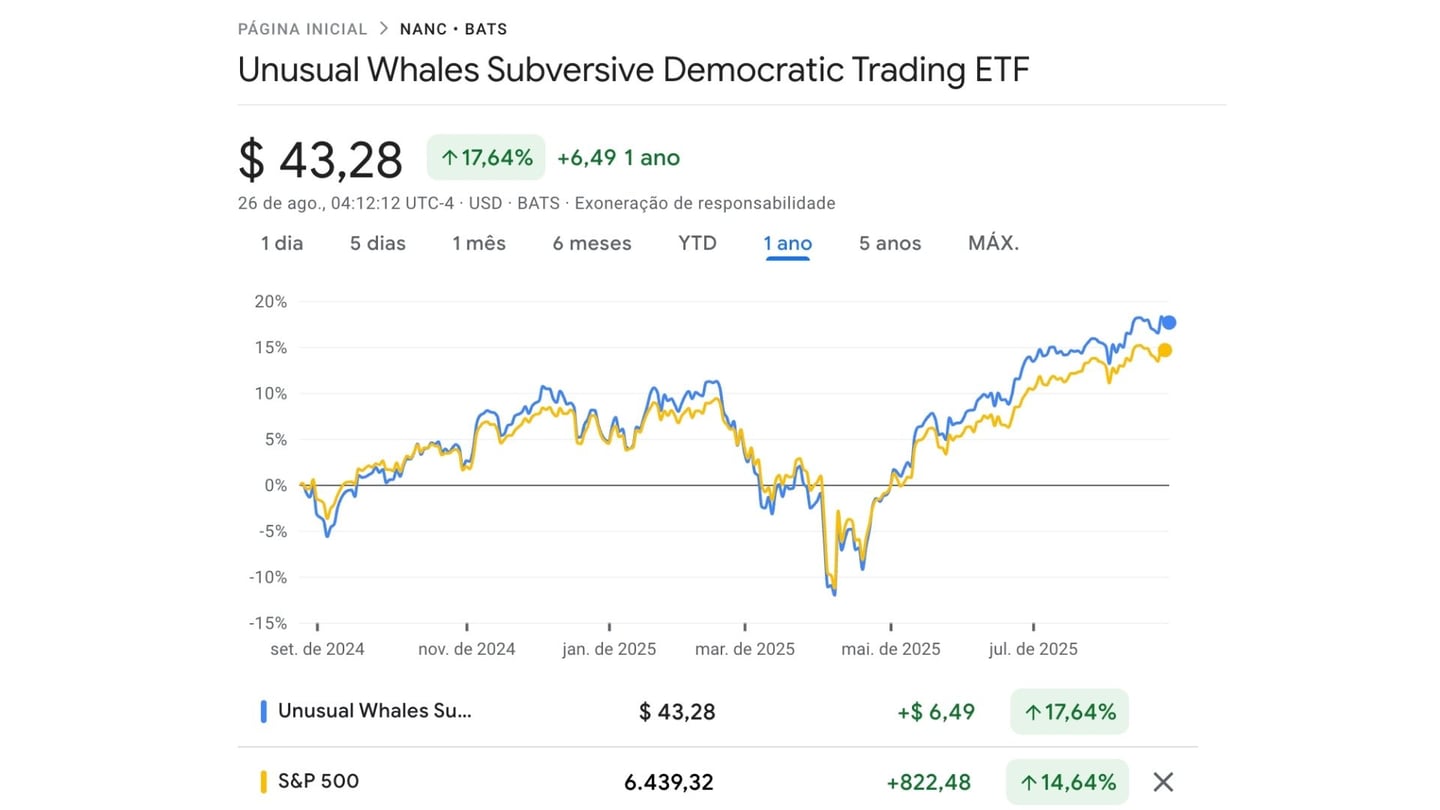Image resolution: width=1440 pixels, height=810 pixels.
Task: Open the NANC • BATS ticker link
Action: click(x=453, y=29)
